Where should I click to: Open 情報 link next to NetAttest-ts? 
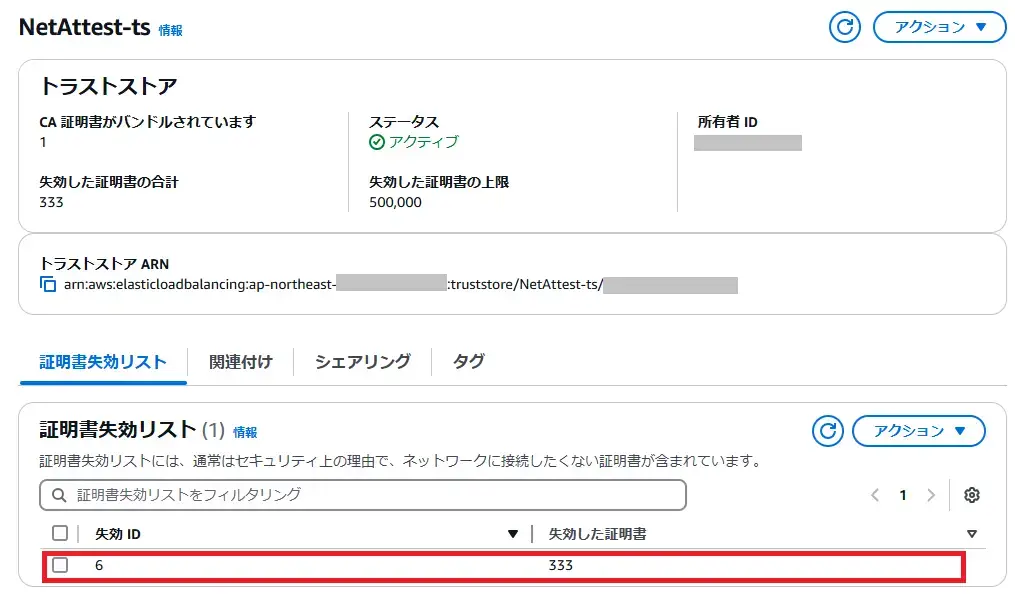point(170,30)
